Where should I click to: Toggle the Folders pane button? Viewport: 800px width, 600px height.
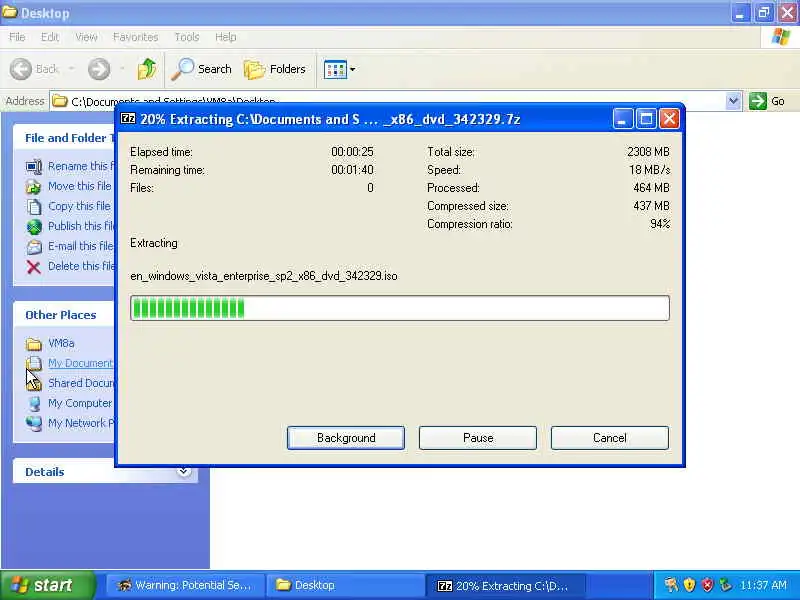(x=275, y=69)
